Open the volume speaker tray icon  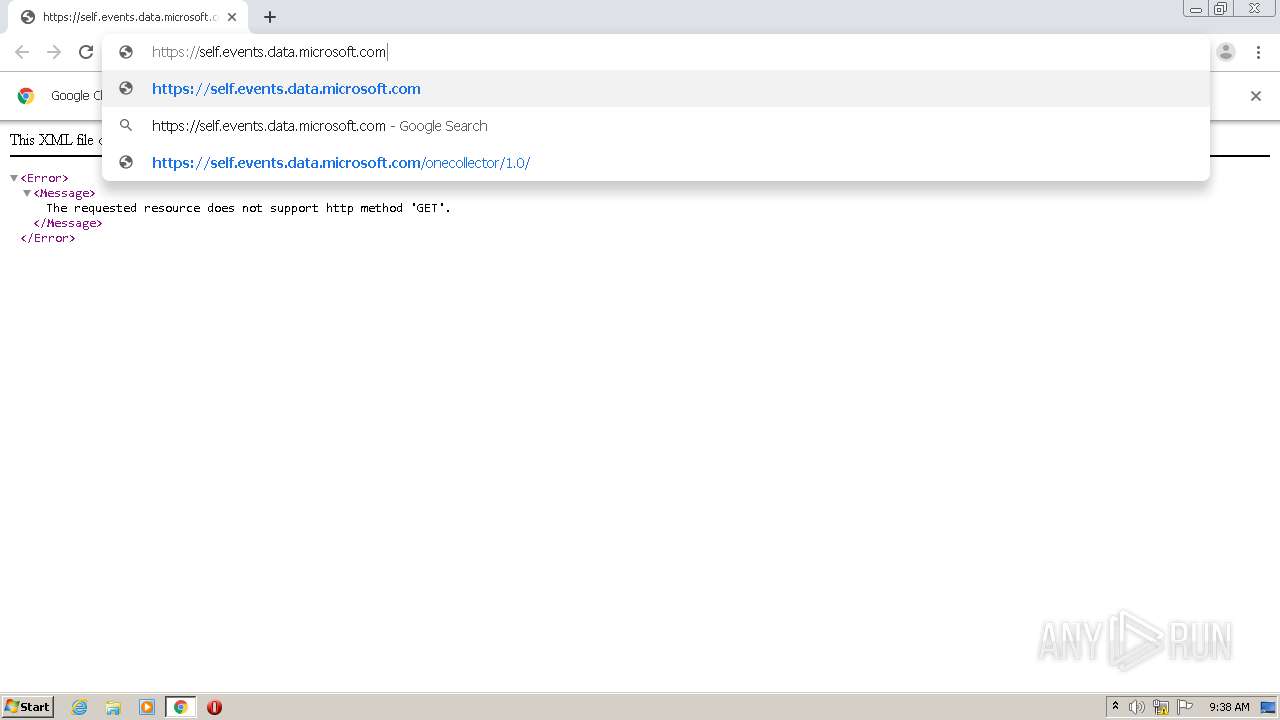click(x=1137, y=707)
